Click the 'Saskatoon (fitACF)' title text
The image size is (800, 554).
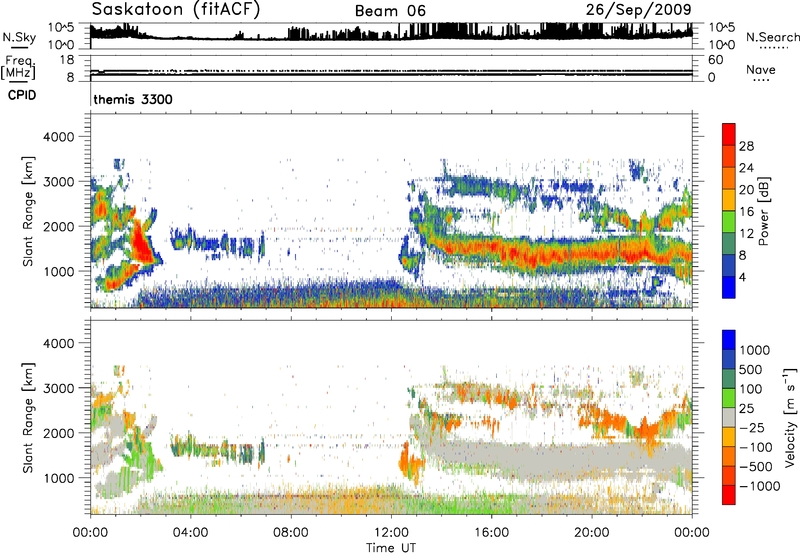176,10
